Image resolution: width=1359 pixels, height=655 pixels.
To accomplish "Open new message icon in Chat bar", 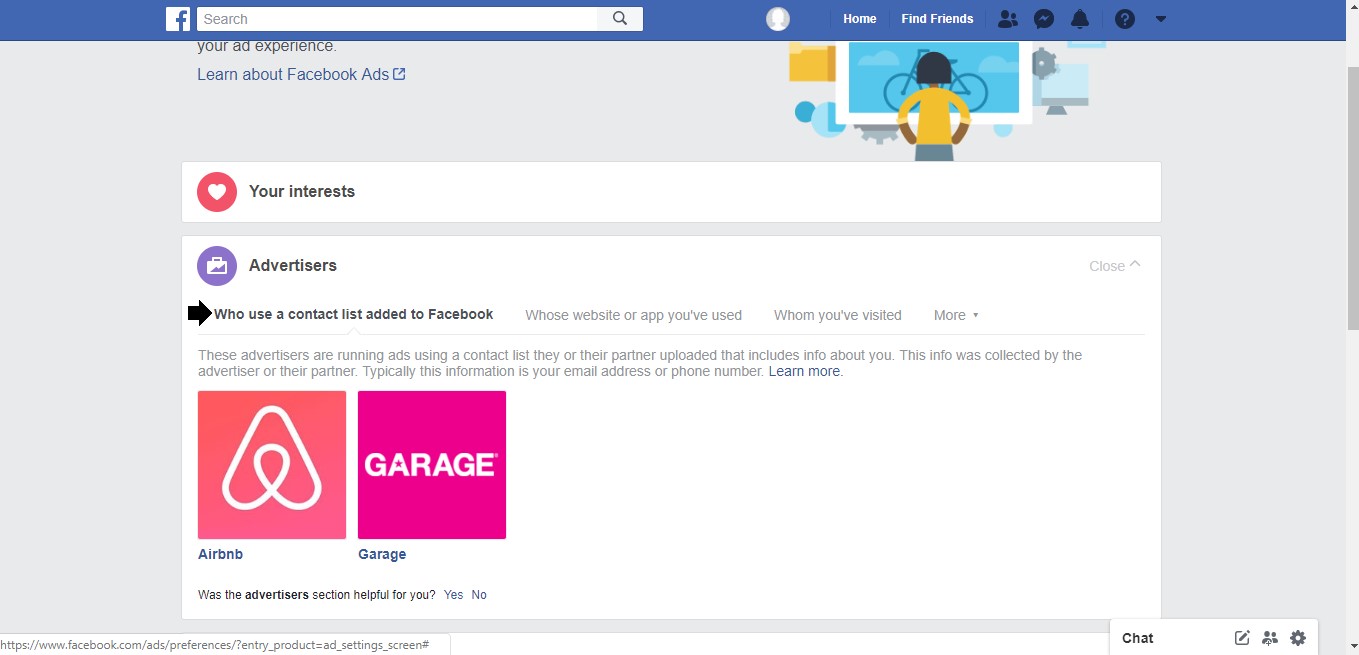I will (1242, 638).
